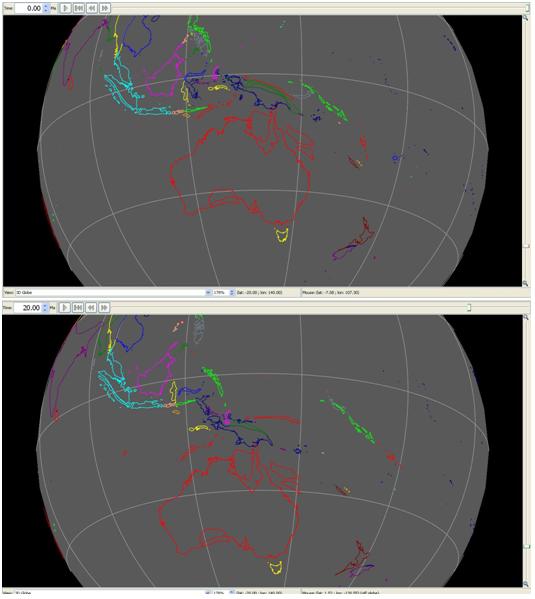Select the yellow Tasmania outline on the 0.00 Ma globe
Screen dimensions: 535x599
(282, 235)
